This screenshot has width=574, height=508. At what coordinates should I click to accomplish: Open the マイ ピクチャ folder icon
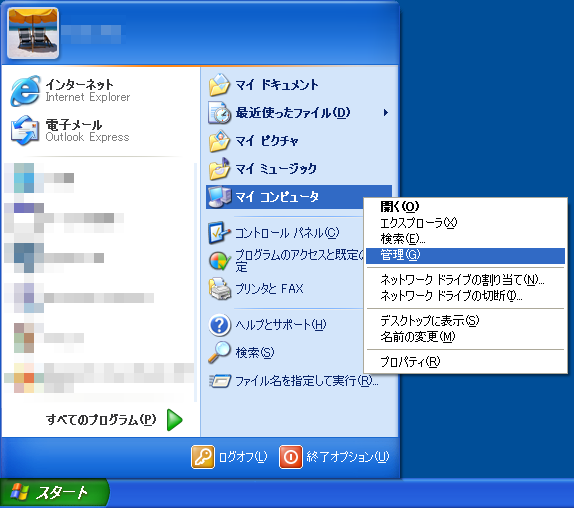[x=219, y=141]
